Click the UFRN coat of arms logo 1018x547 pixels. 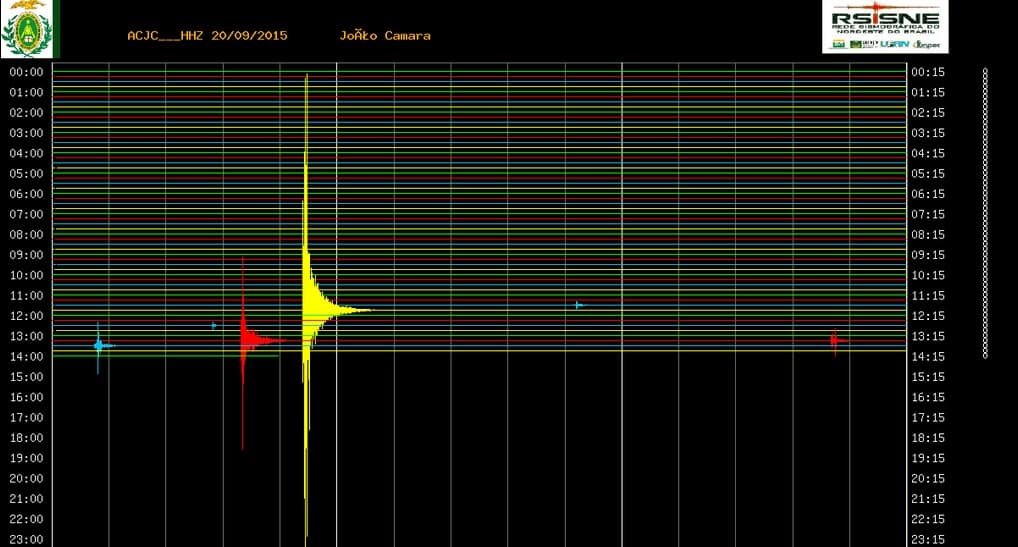(x=27, y=29)
